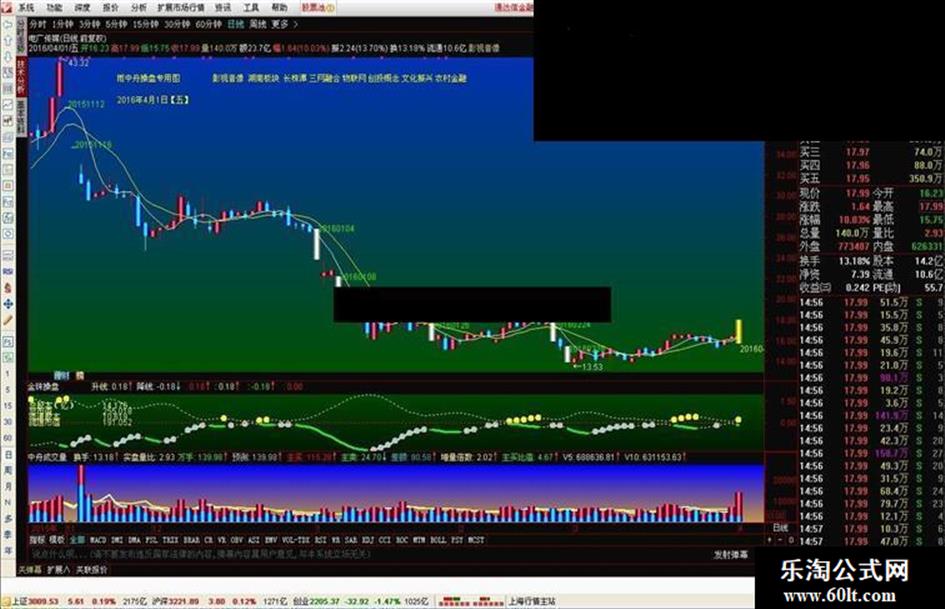
Task: Click the red flame sidebar icon
Action: pos(8,288)
